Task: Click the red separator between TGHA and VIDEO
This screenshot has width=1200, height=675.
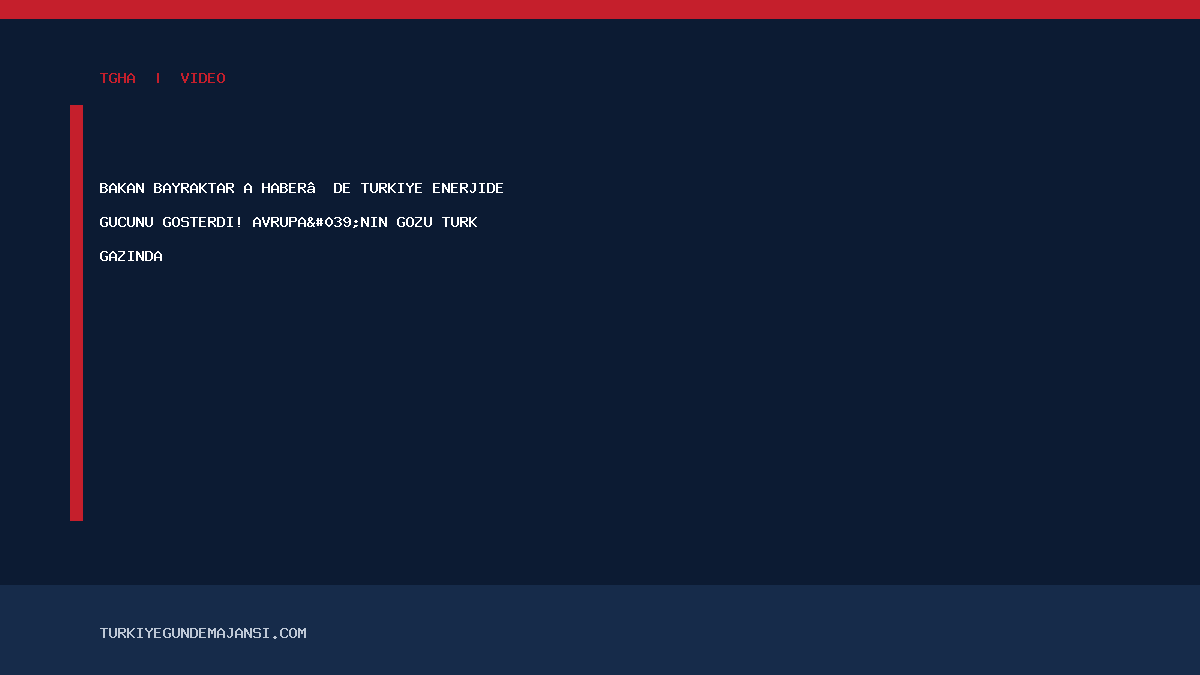Action: coord(158,78)
